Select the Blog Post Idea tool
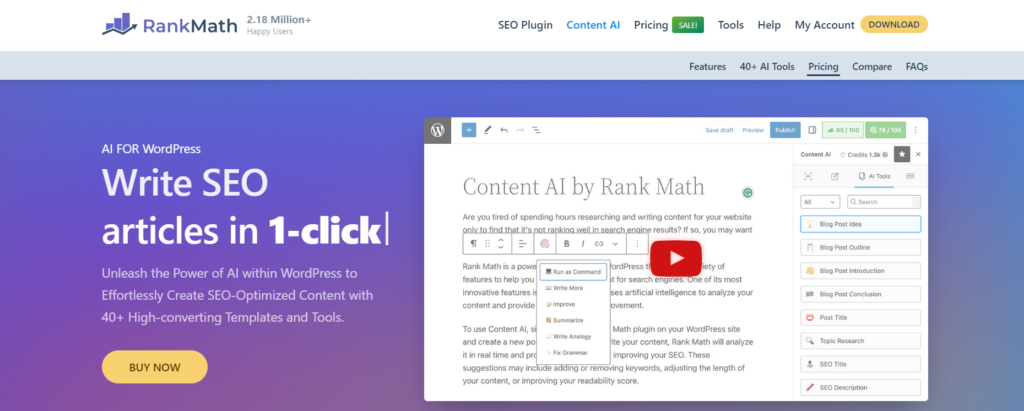The image size is (1024, 411). pyautogui.click(x=861, y=224)
